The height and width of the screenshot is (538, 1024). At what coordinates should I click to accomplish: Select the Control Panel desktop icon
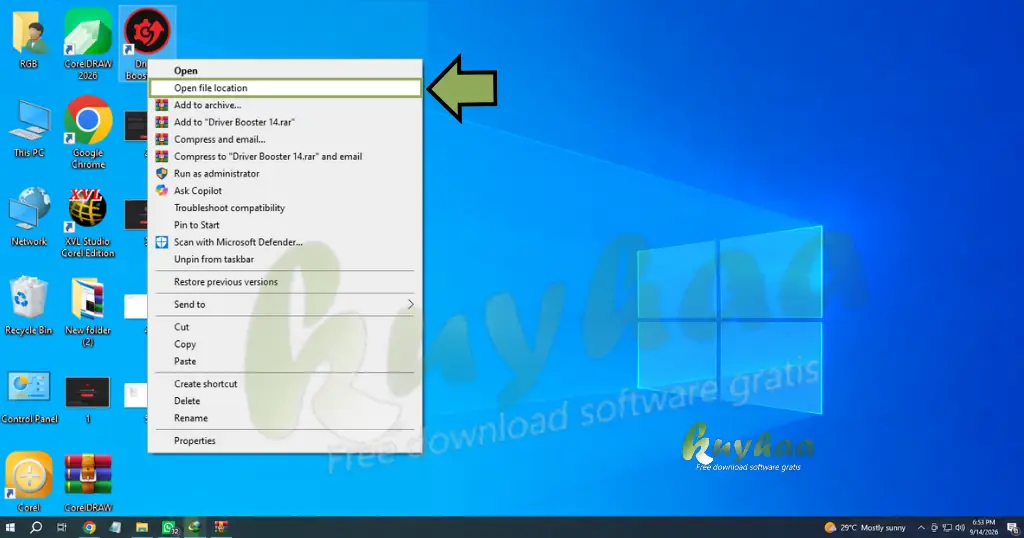[29, 397]
